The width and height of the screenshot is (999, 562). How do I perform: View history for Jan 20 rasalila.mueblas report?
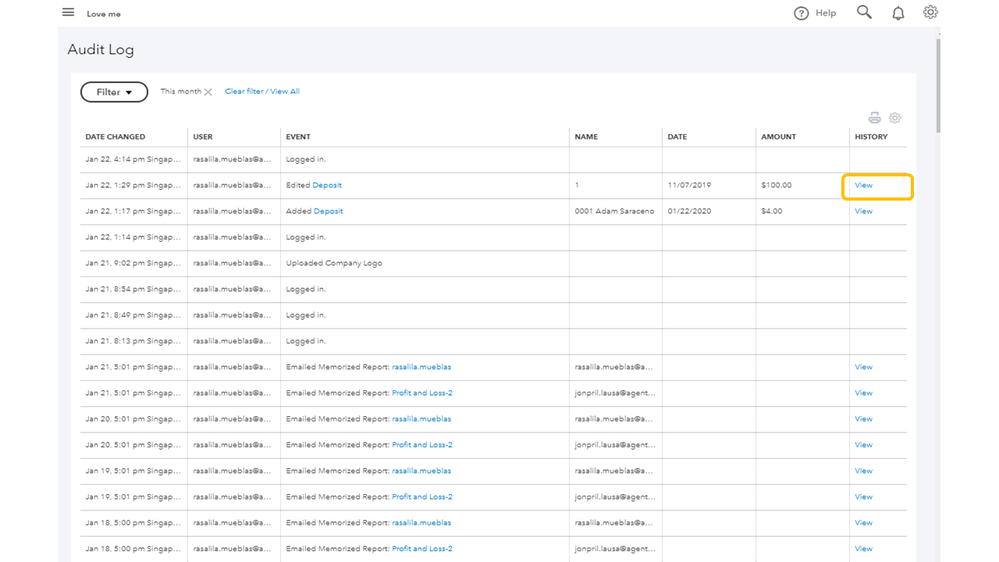pyautogui.click(x=863, y=419)
